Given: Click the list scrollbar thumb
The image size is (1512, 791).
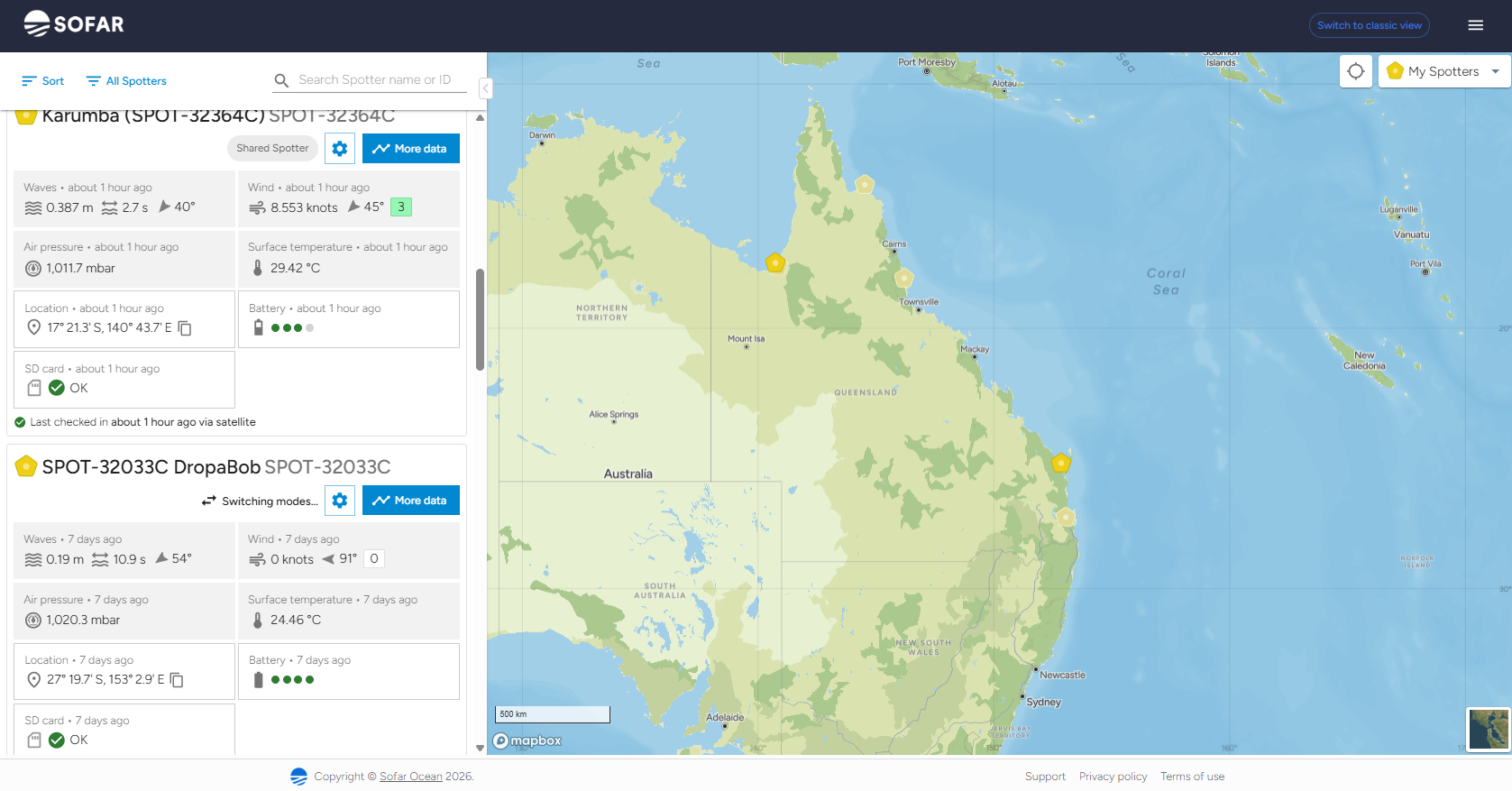Looking at the screenshot, I should pyautogui.click(x=480, y=319).
